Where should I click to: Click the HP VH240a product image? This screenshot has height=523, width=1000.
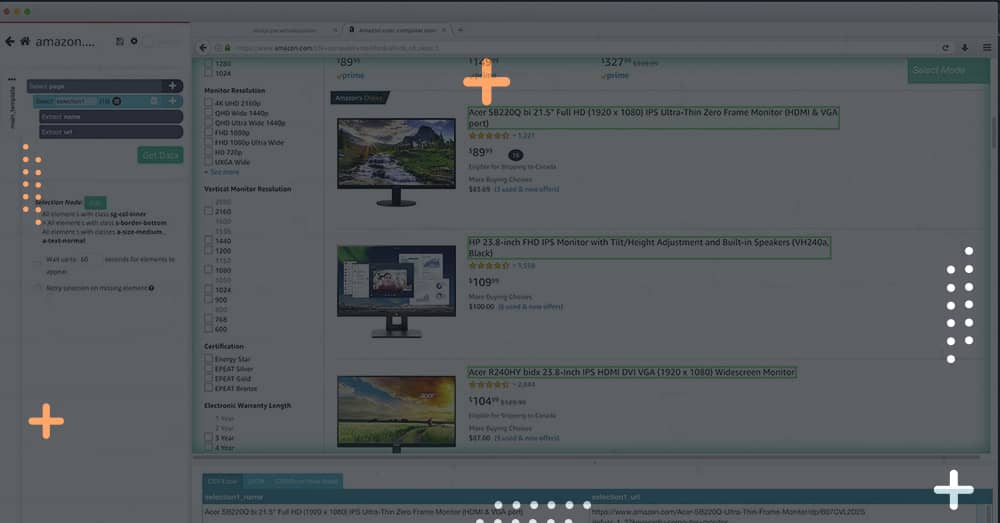(x=396, y=291)
